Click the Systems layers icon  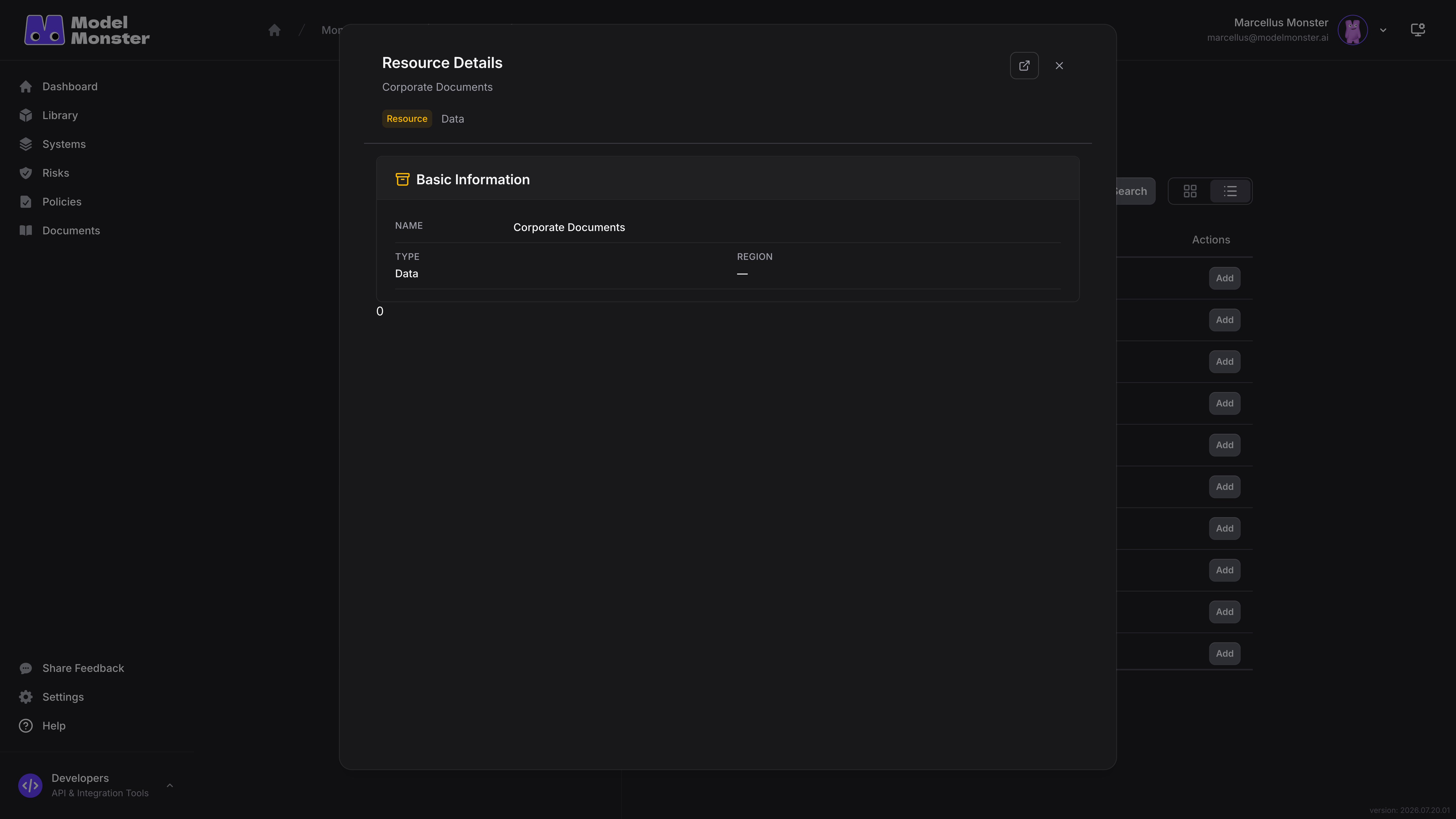tap(26, 144)
